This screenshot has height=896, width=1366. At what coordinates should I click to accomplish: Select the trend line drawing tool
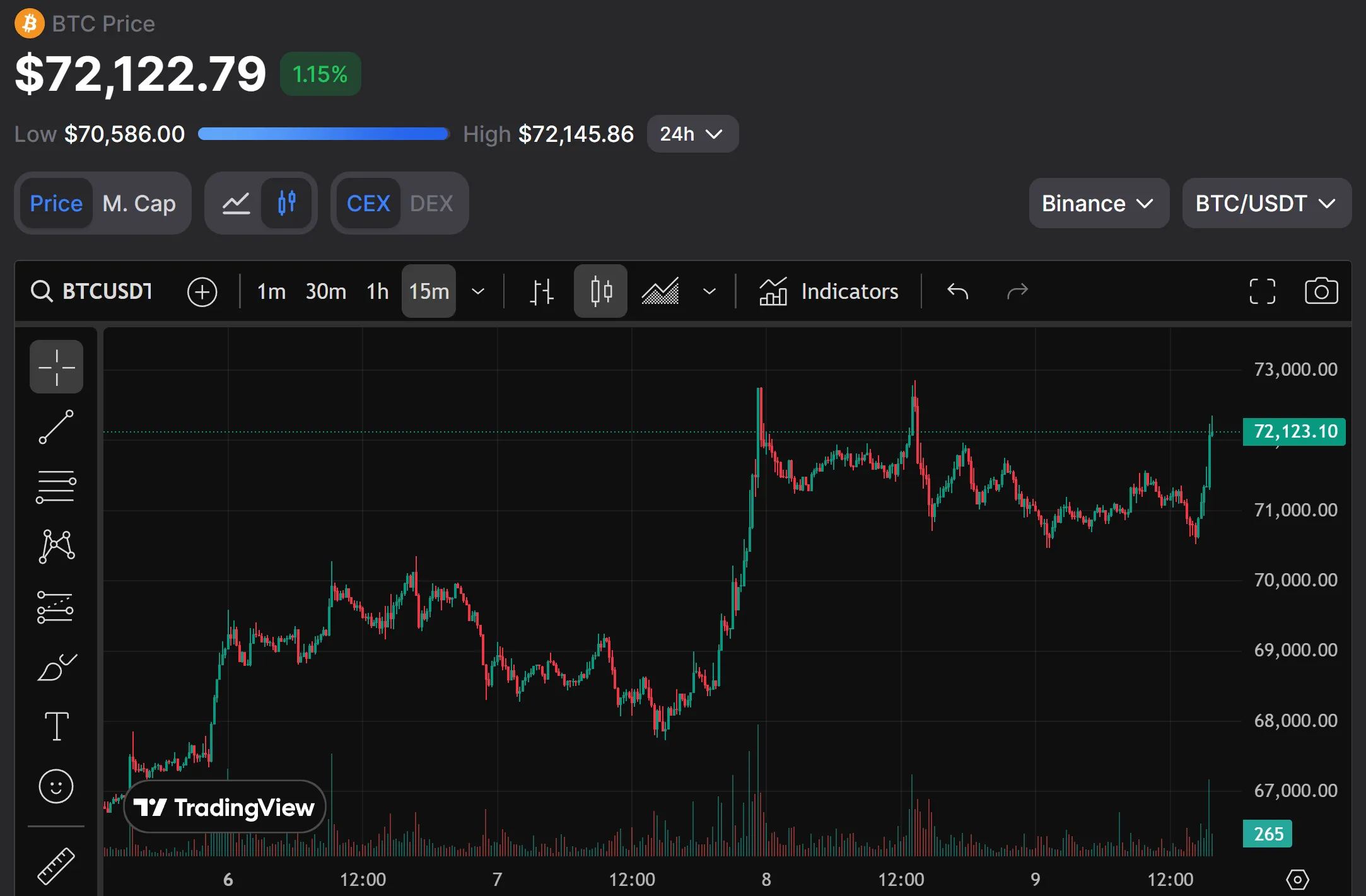(56, 426)
